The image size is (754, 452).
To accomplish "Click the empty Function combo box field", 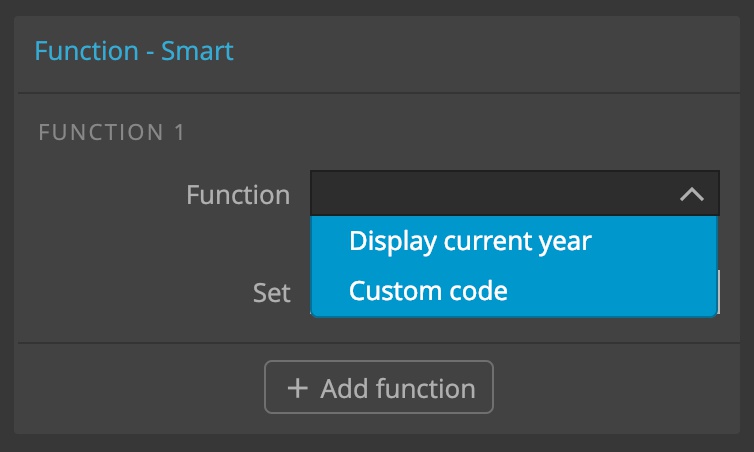I will [515, 193].
